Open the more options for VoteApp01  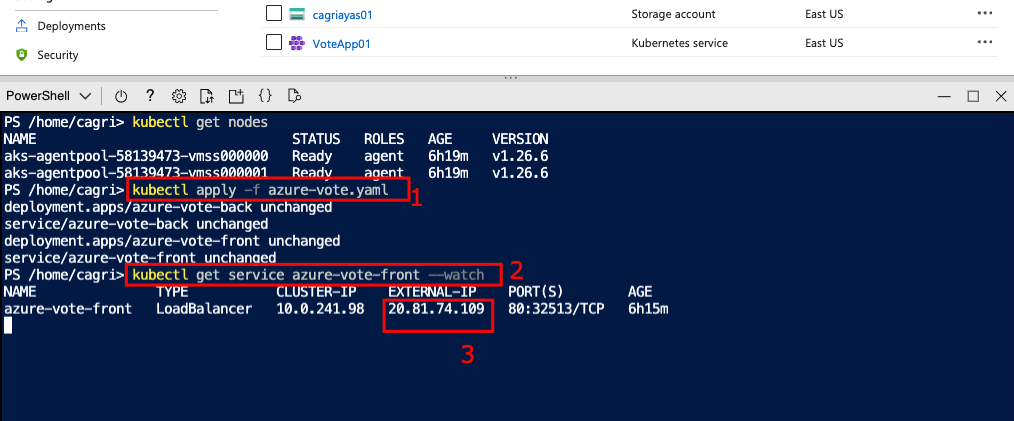point(986,43)
